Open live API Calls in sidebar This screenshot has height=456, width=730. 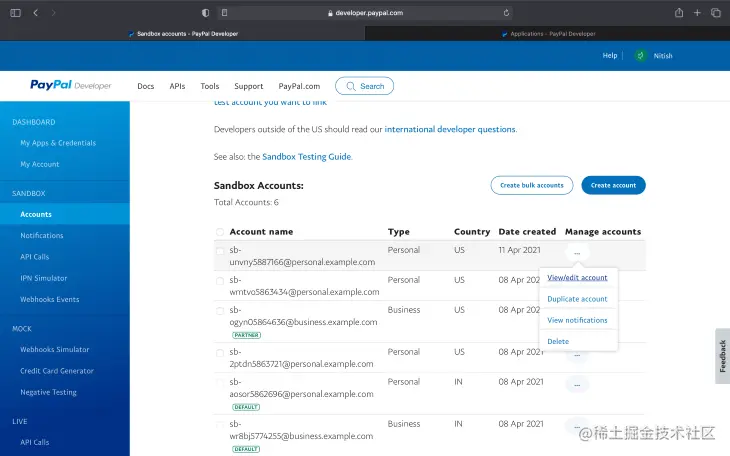[x=34, y=442]
